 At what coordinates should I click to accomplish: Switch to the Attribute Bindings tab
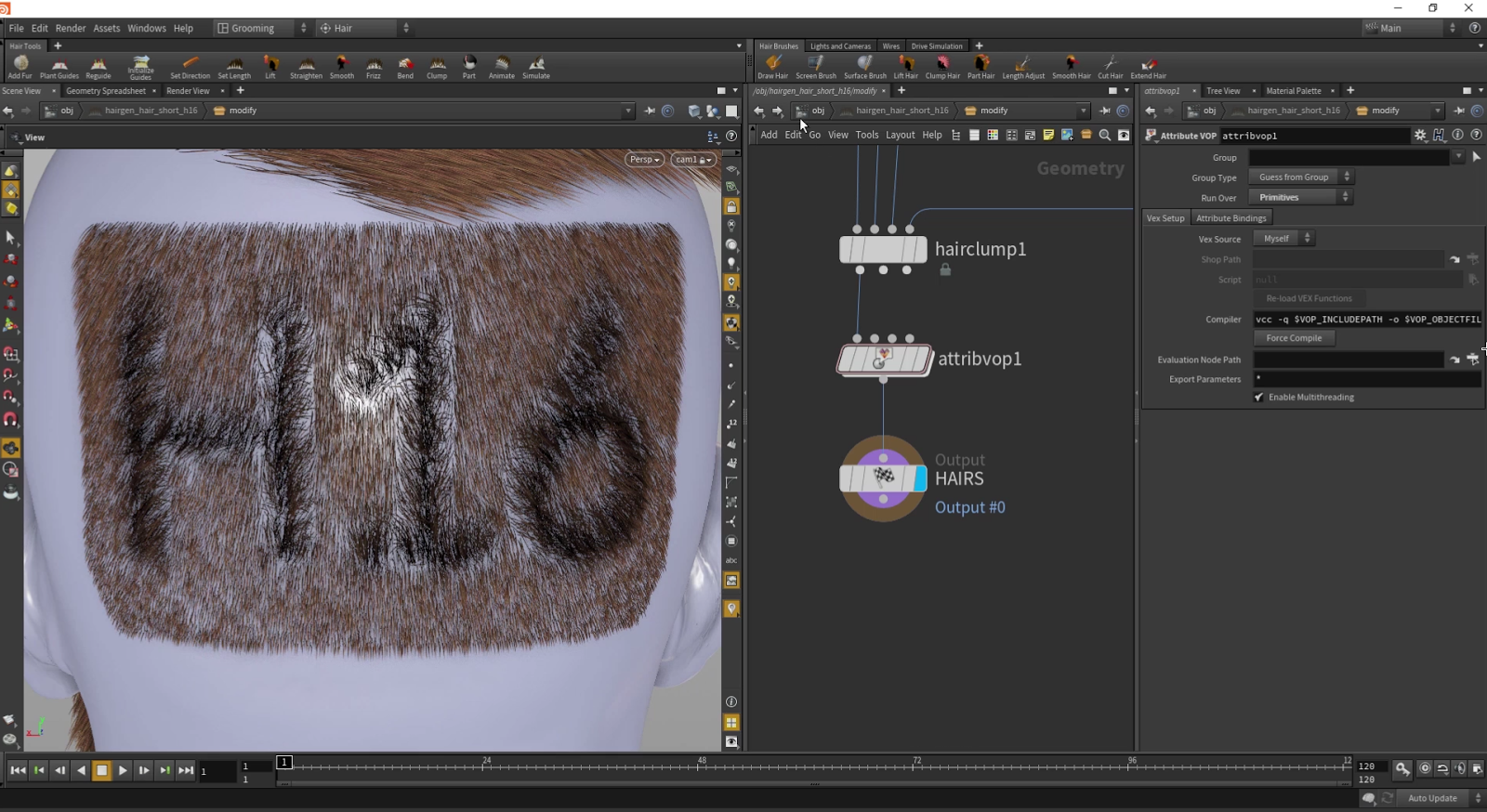coord(1230,218)
